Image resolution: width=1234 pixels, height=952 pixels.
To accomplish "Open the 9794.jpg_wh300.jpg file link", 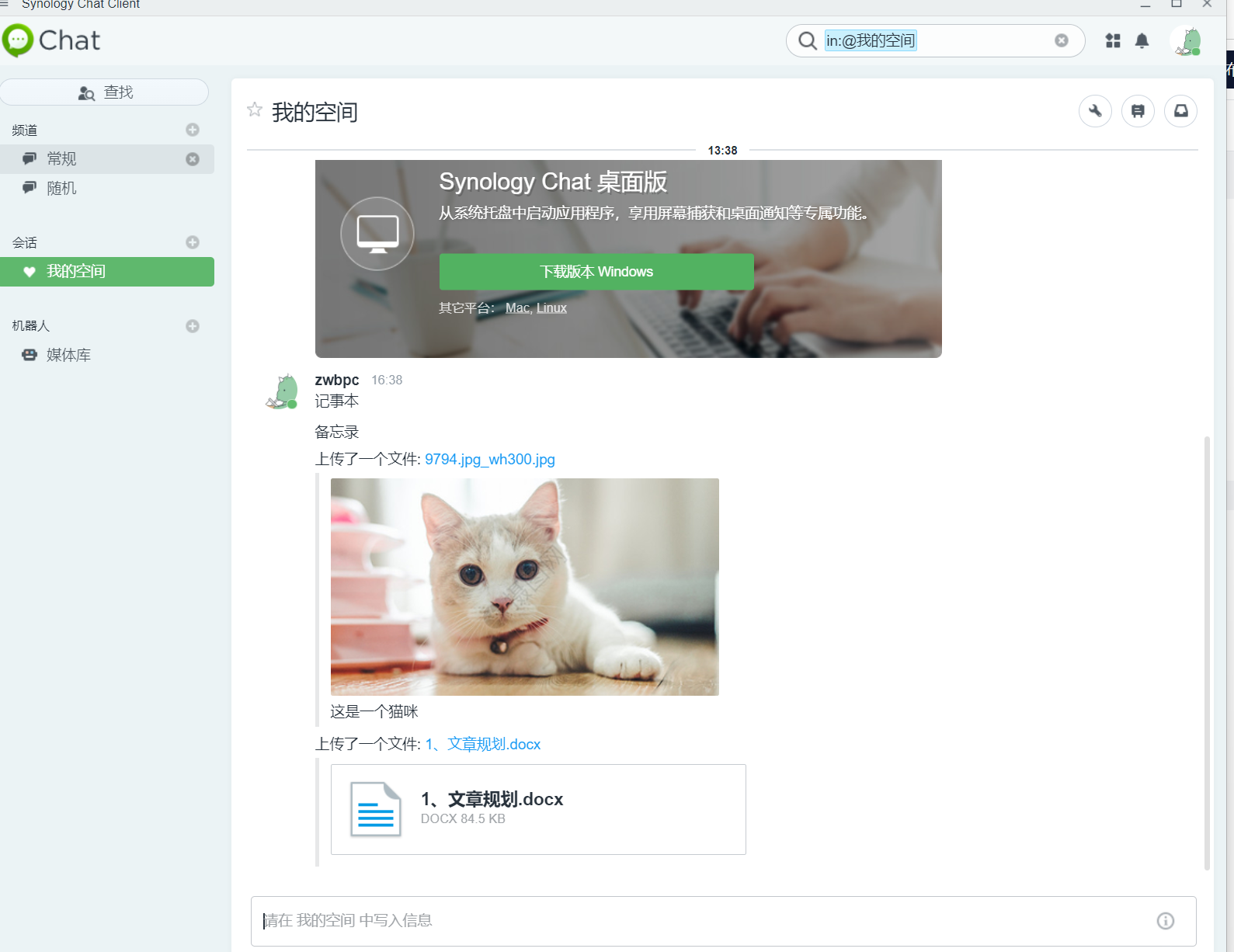I will (490, 459).
